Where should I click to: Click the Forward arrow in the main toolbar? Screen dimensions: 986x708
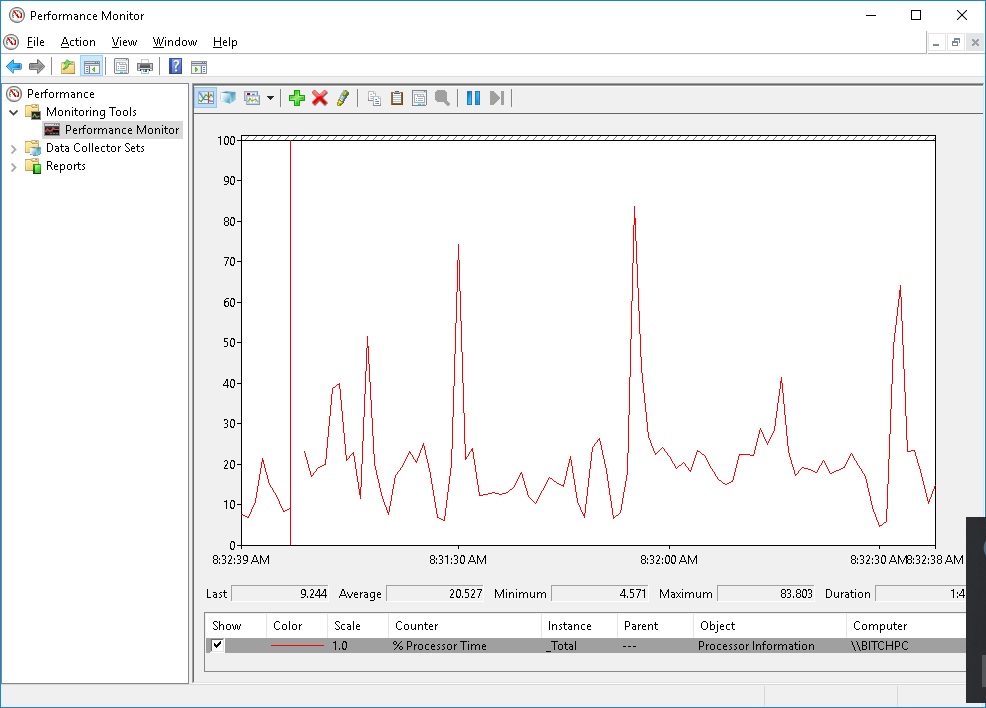tap(37, 66)
